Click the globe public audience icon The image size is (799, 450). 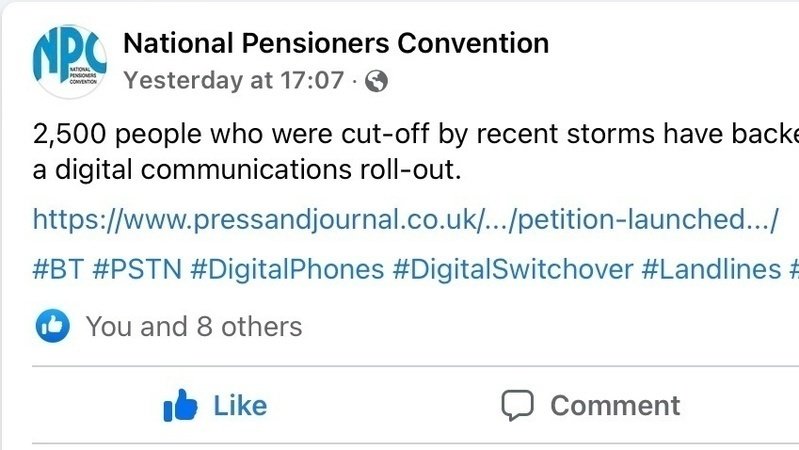[x=377, y=82]
